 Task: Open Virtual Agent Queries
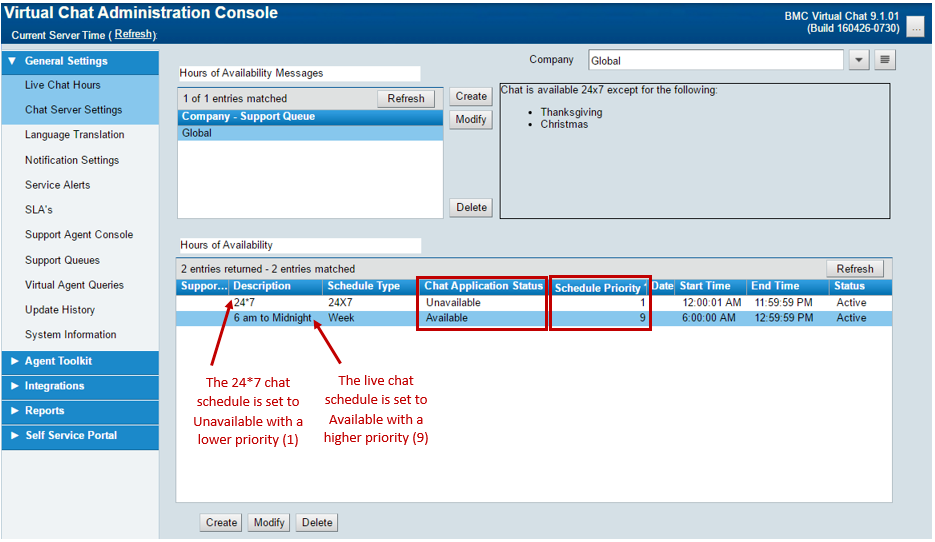74,286
